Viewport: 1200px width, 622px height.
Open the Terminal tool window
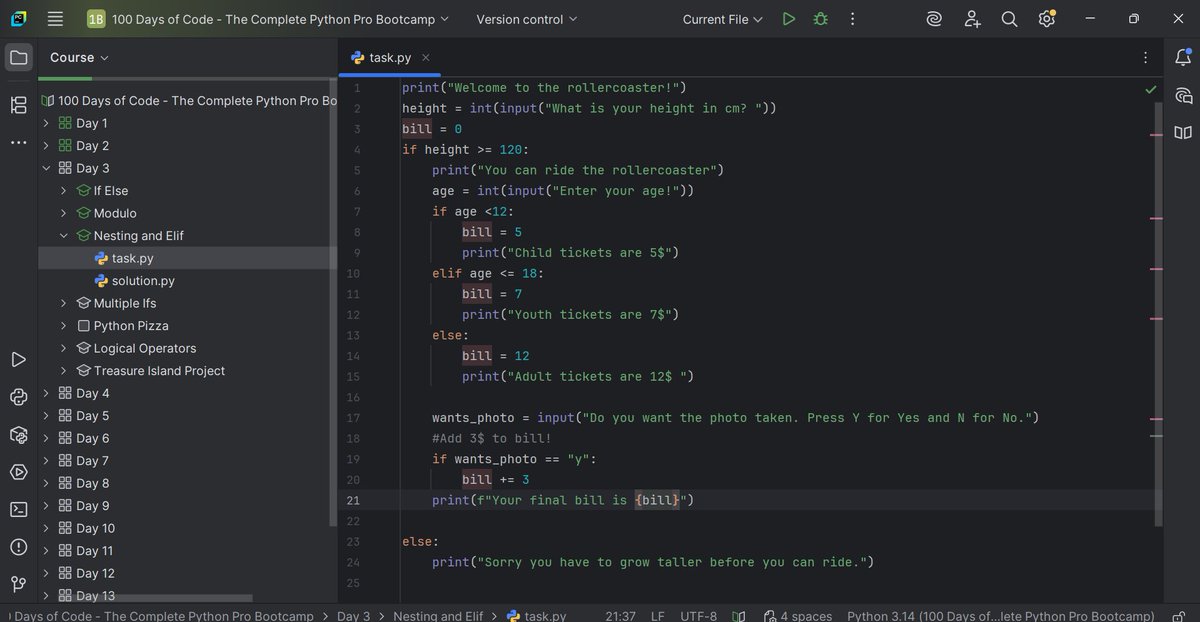(18, 509)
